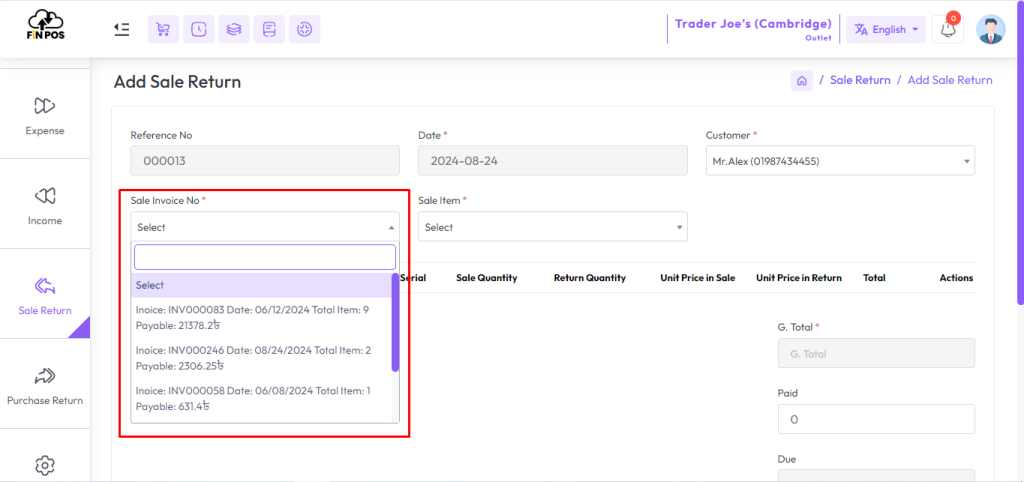
Task: Select invoice INV000083 from list
Action: pyautogui.click(x=261, y=317)
